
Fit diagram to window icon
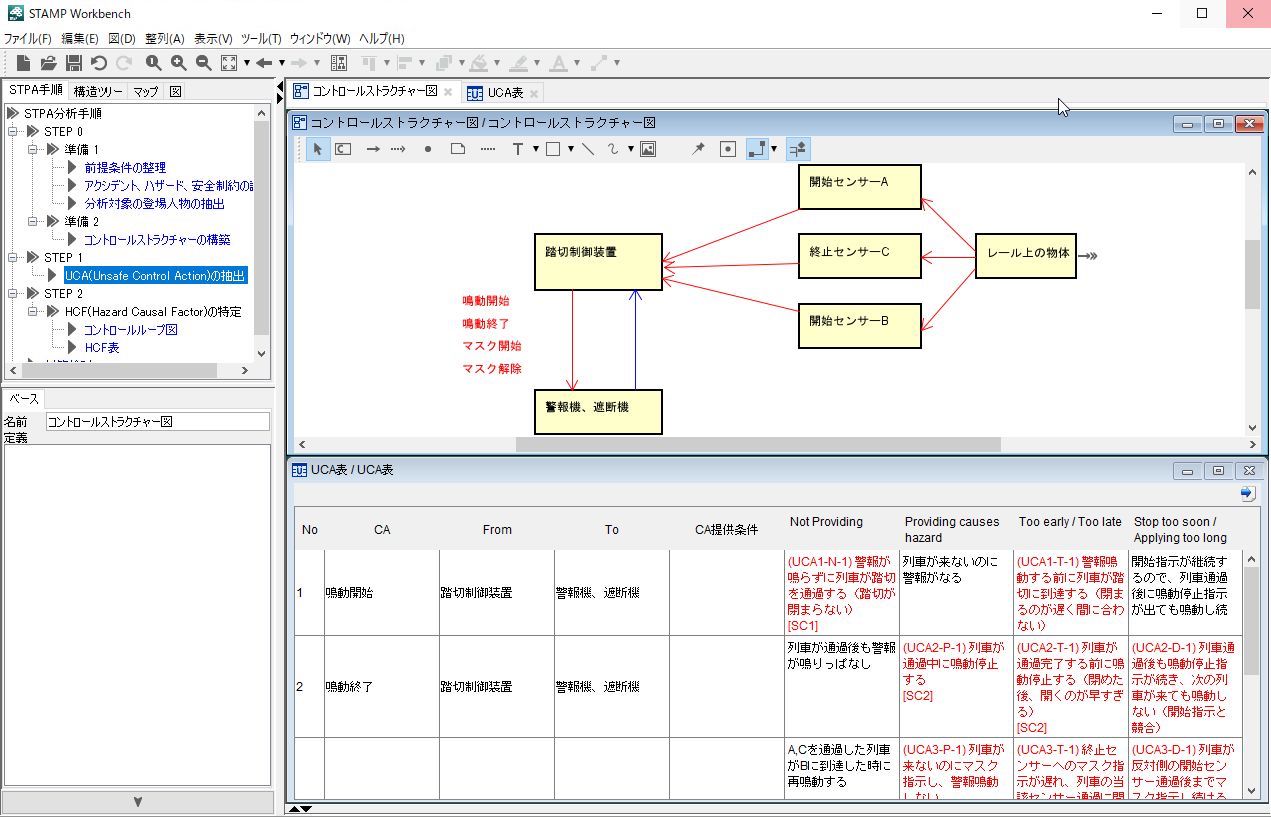click(x=229, y=63)
